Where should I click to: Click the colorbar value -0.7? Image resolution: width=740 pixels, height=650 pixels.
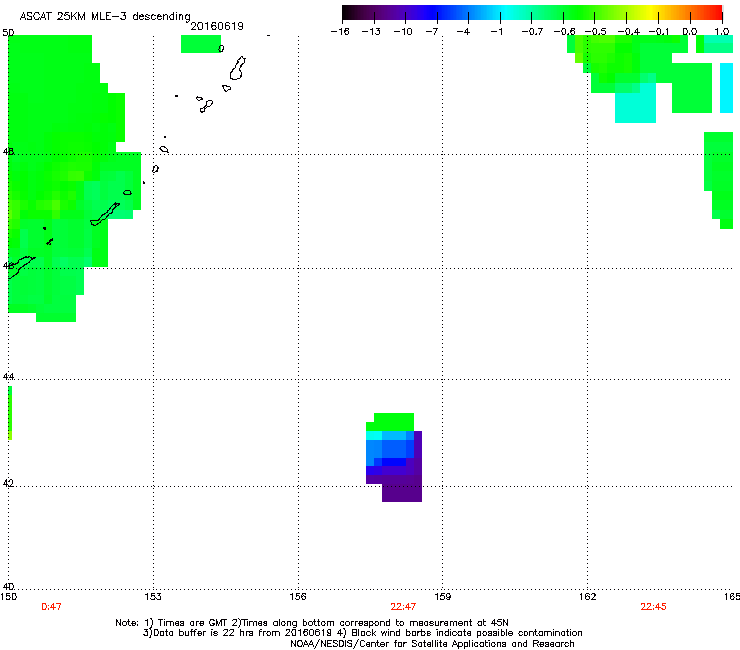click(532, 32)
